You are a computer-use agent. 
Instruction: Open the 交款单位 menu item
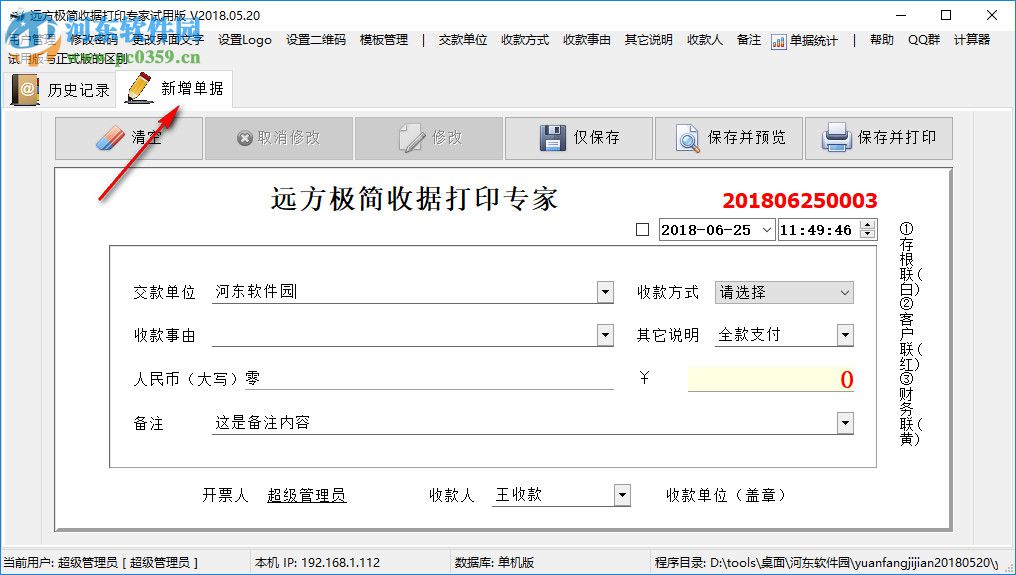point(463,40)
